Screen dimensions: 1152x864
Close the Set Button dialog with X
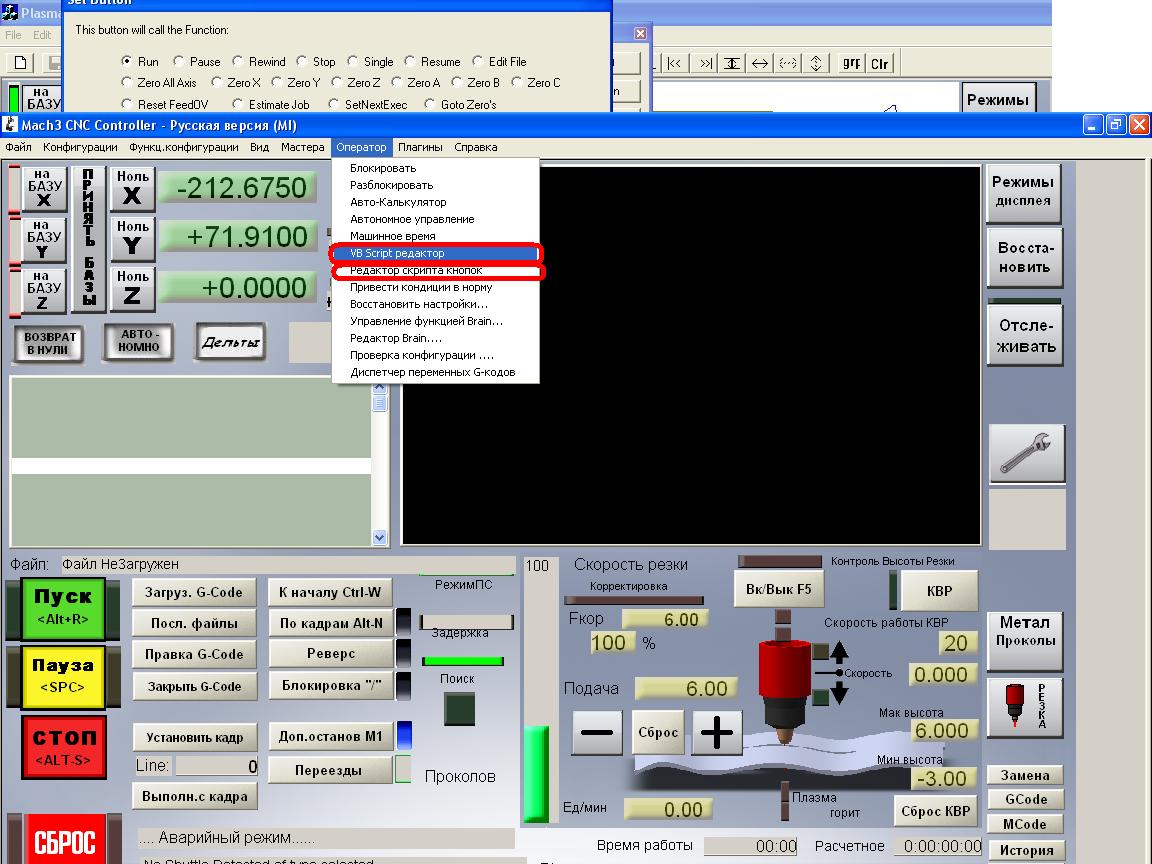pos(641,33)
